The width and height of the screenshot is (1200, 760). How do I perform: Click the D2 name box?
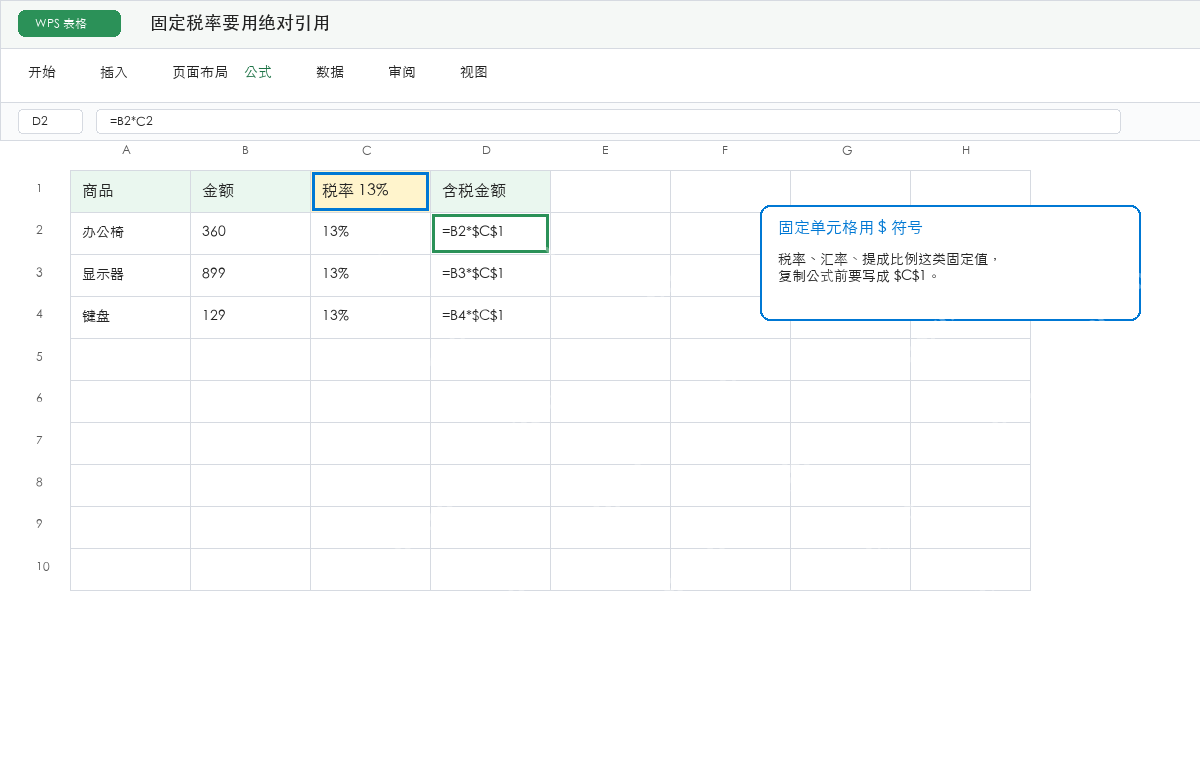point(50,121)
